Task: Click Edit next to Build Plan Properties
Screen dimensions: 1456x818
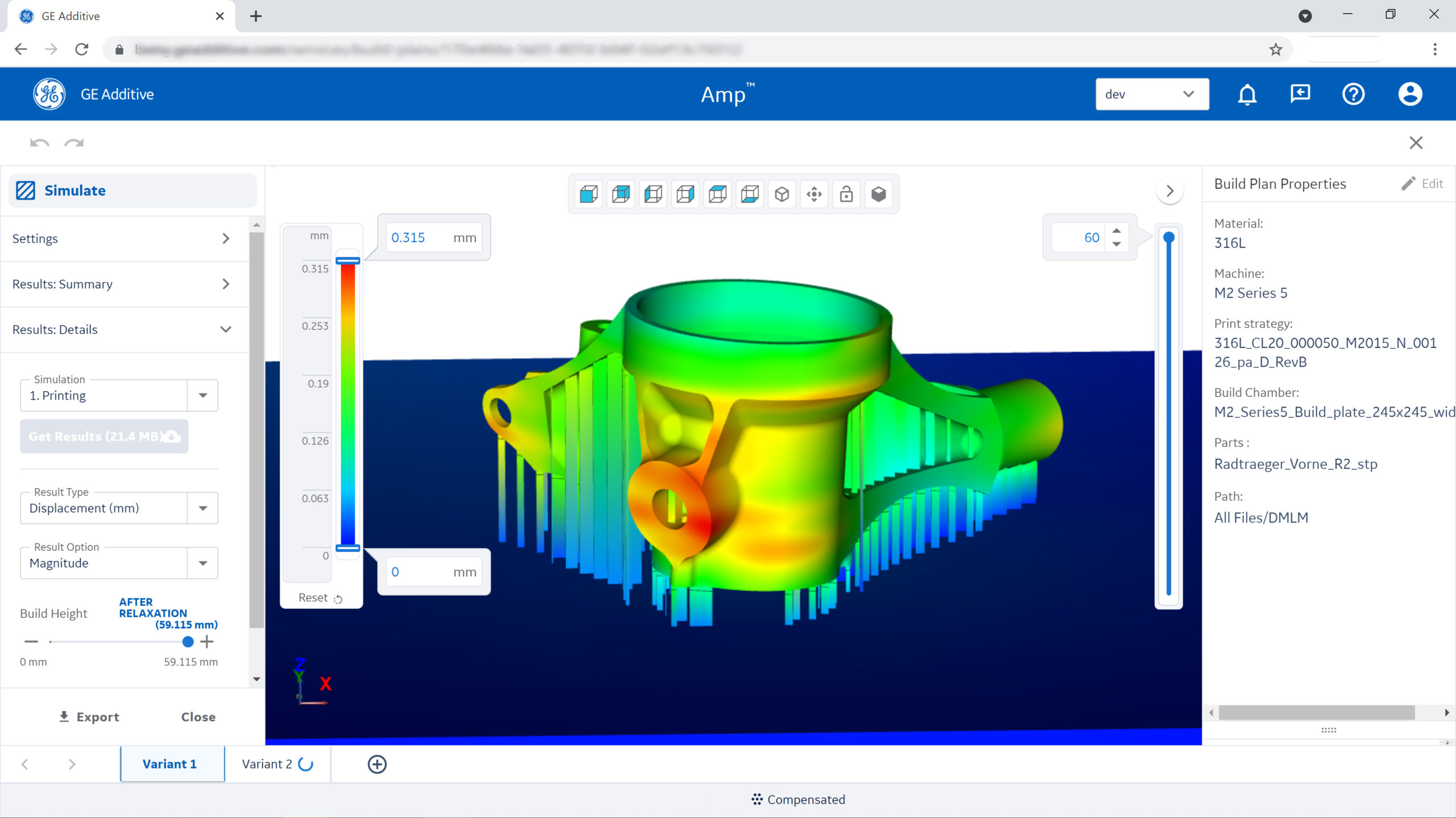Action: 1422,183
